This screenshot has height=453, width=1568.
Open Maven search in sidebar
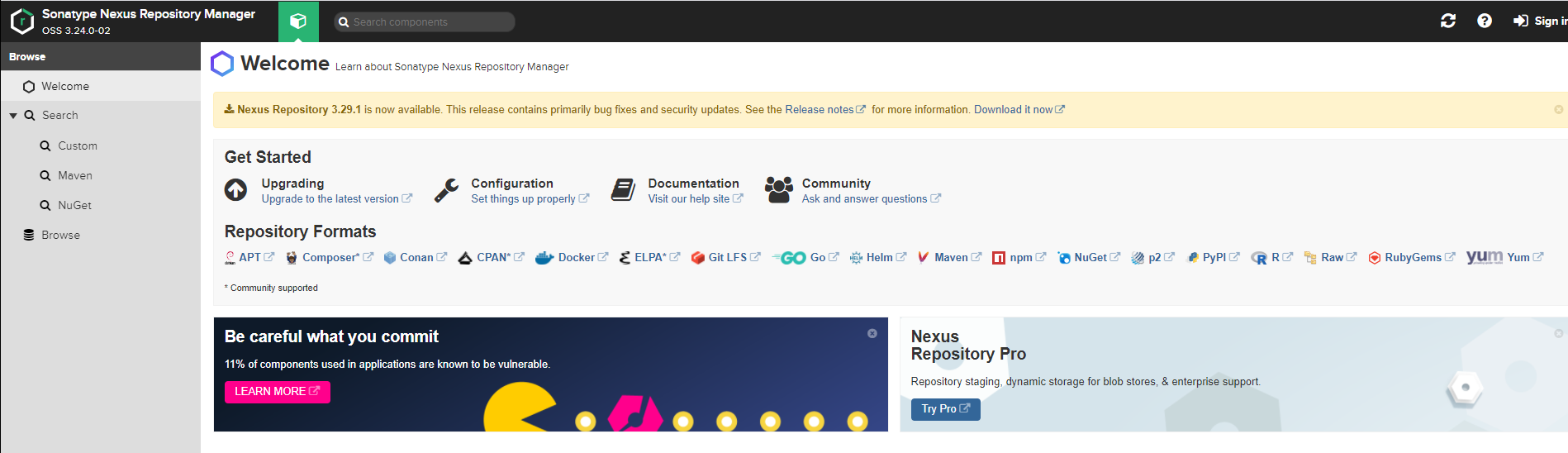tap(75, 175)
